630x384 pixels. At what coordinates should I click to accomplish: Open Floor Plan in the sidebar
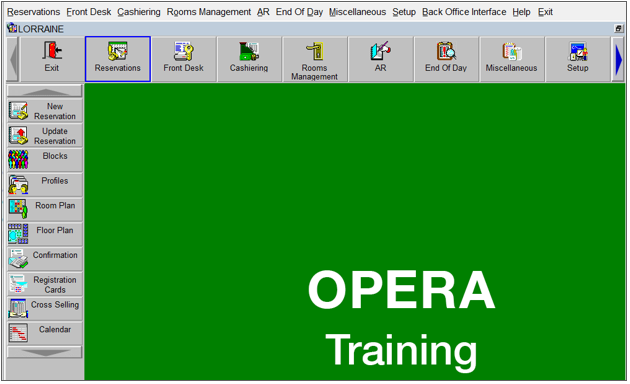pyautogui.click(x=45, y=235)
